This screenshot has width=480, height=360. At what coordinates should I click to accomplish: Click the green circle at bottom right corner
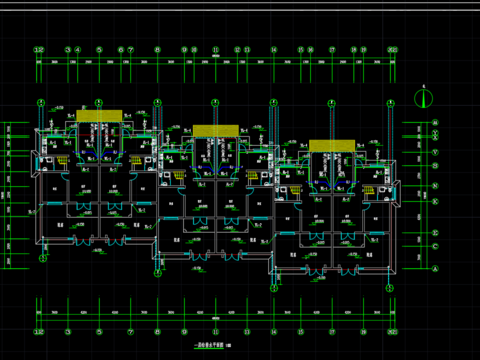click(390, 288)
